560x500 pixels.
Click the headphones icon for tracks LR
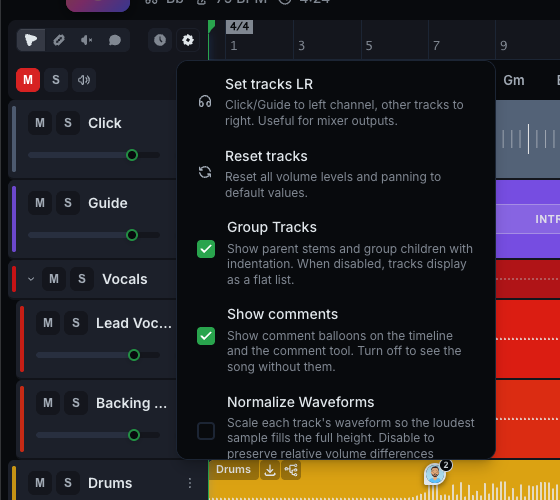pos(205,101)
